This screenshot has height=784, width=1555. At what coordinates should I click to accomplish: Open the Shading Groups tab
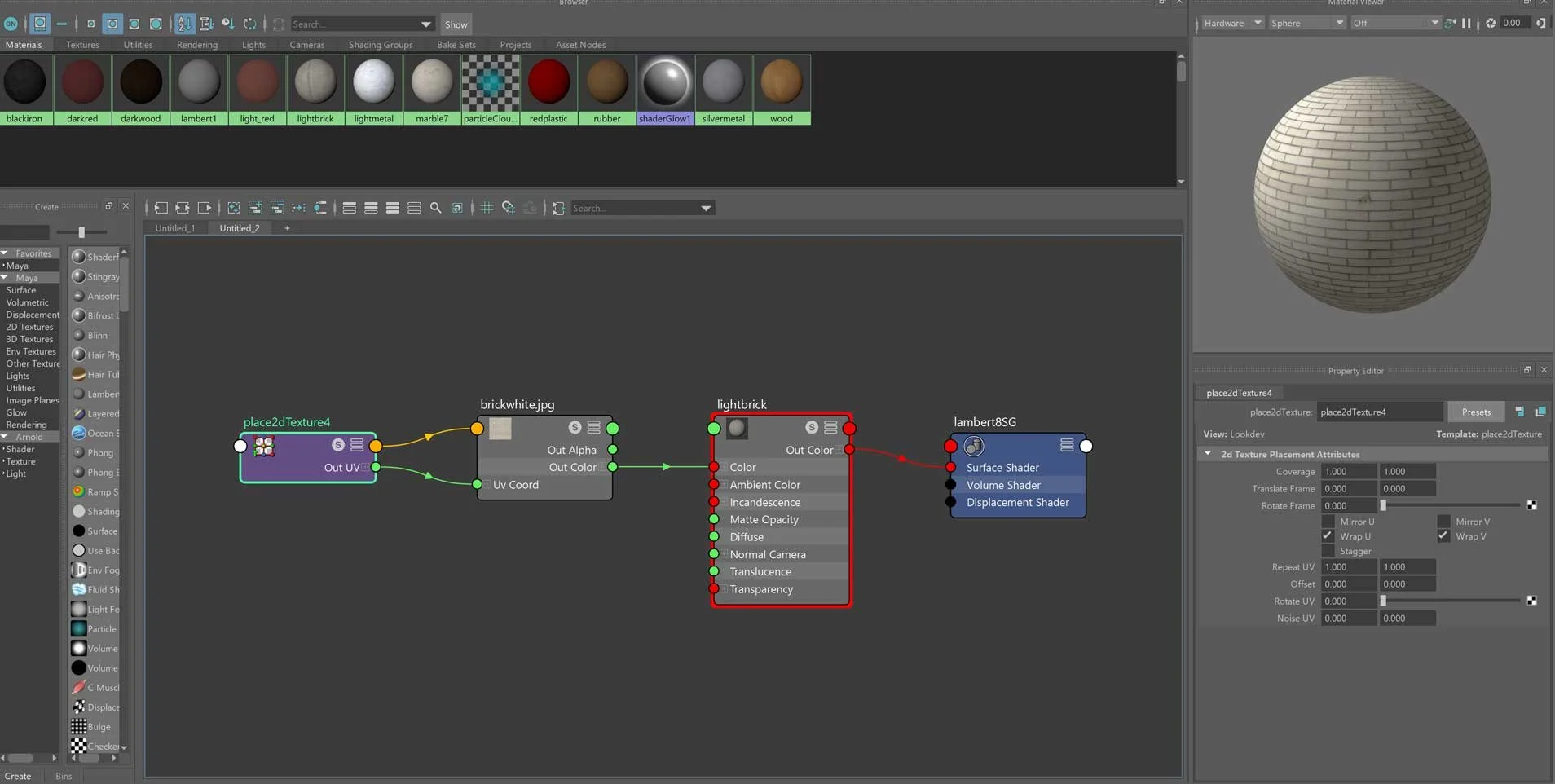[x=381, y=45]
